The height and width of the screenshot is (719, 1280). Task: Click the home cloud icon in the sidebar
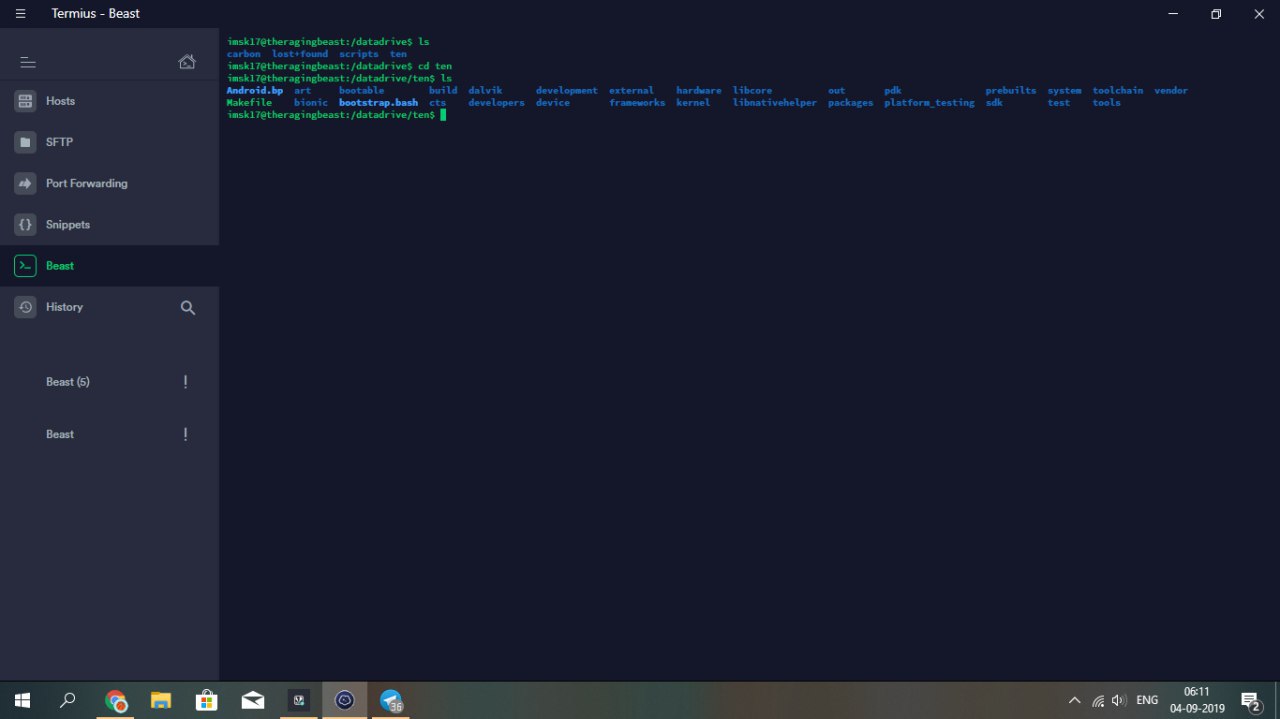[x=187, y=62]
